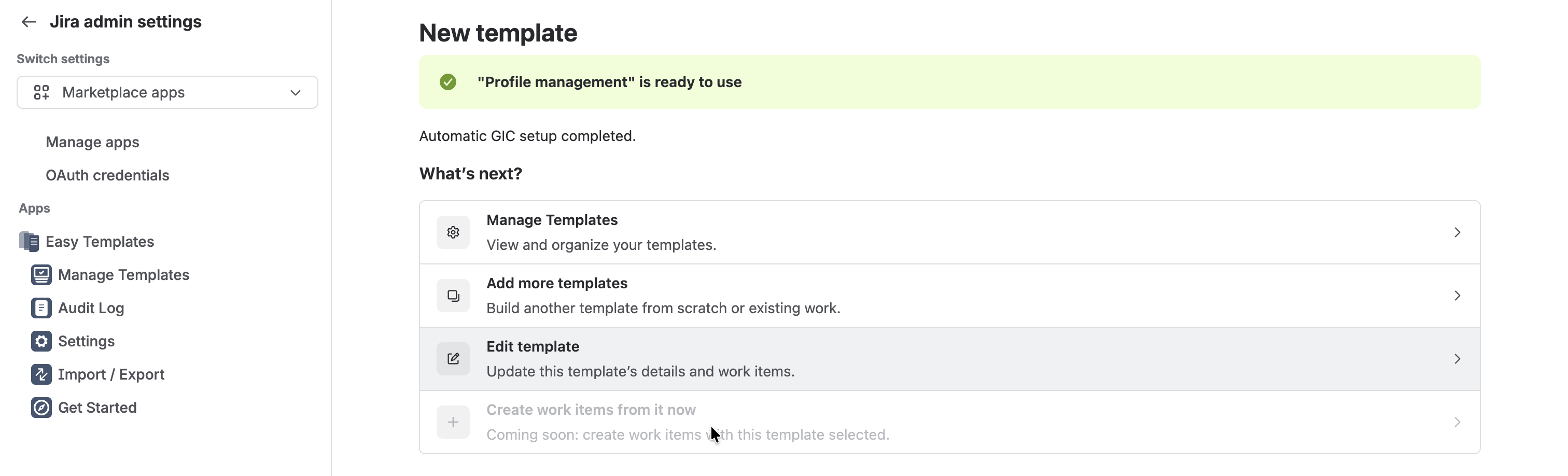The width and height of the screenshot is (1568, 476).
Task: Click the chevron on Edit template row
Action: tap(1457, 359)
